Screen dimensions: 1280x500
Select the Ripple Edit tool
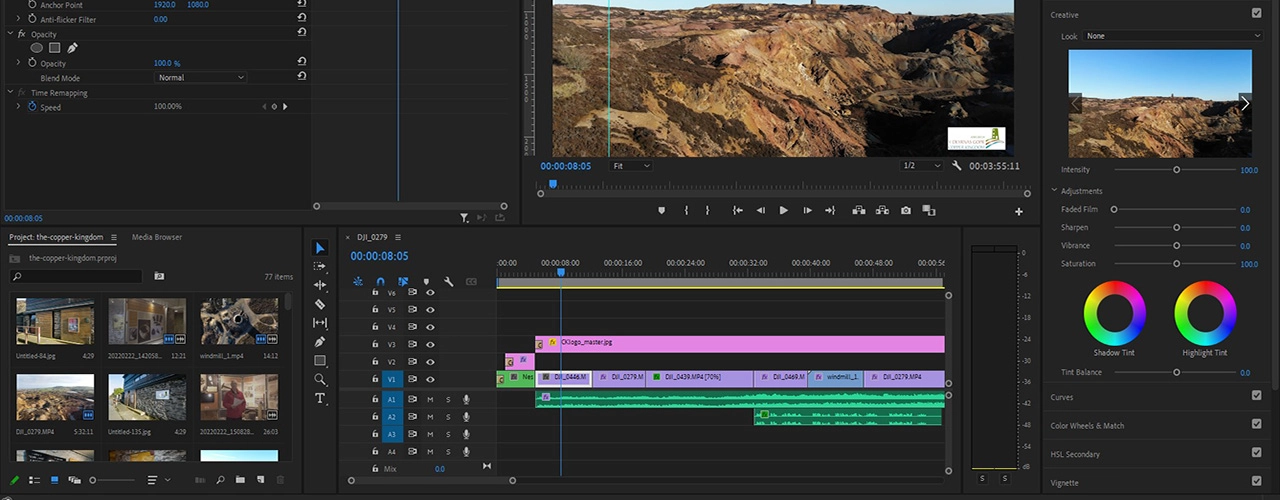tap(320, 285)
